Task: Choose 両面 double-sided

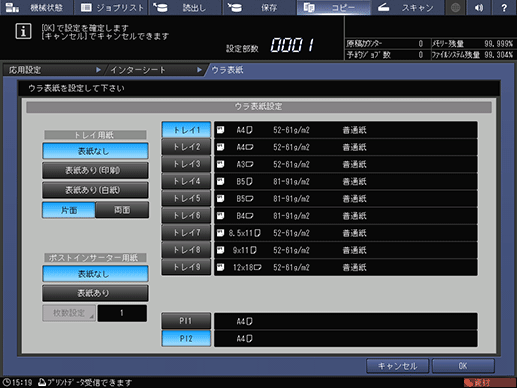Action: coord(122,210)
